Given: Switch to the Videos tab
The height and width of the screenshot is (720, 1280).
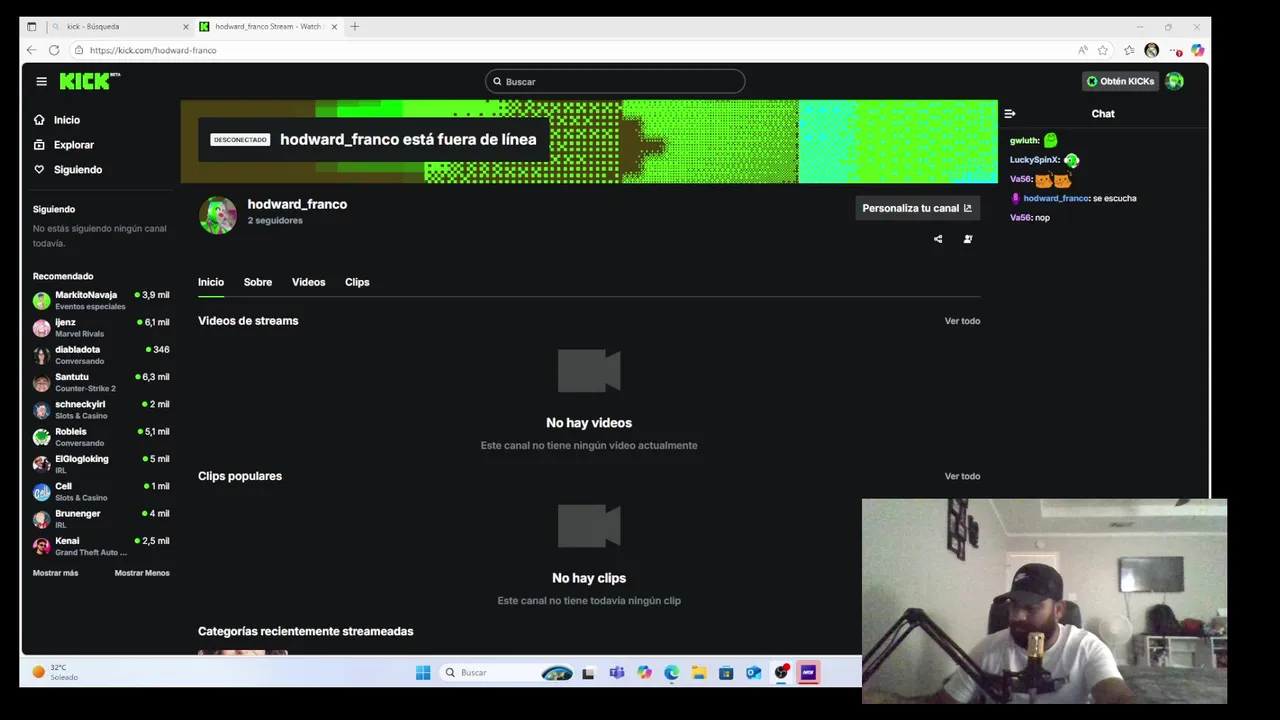Looking at the screenshot, I should (308, 282).
